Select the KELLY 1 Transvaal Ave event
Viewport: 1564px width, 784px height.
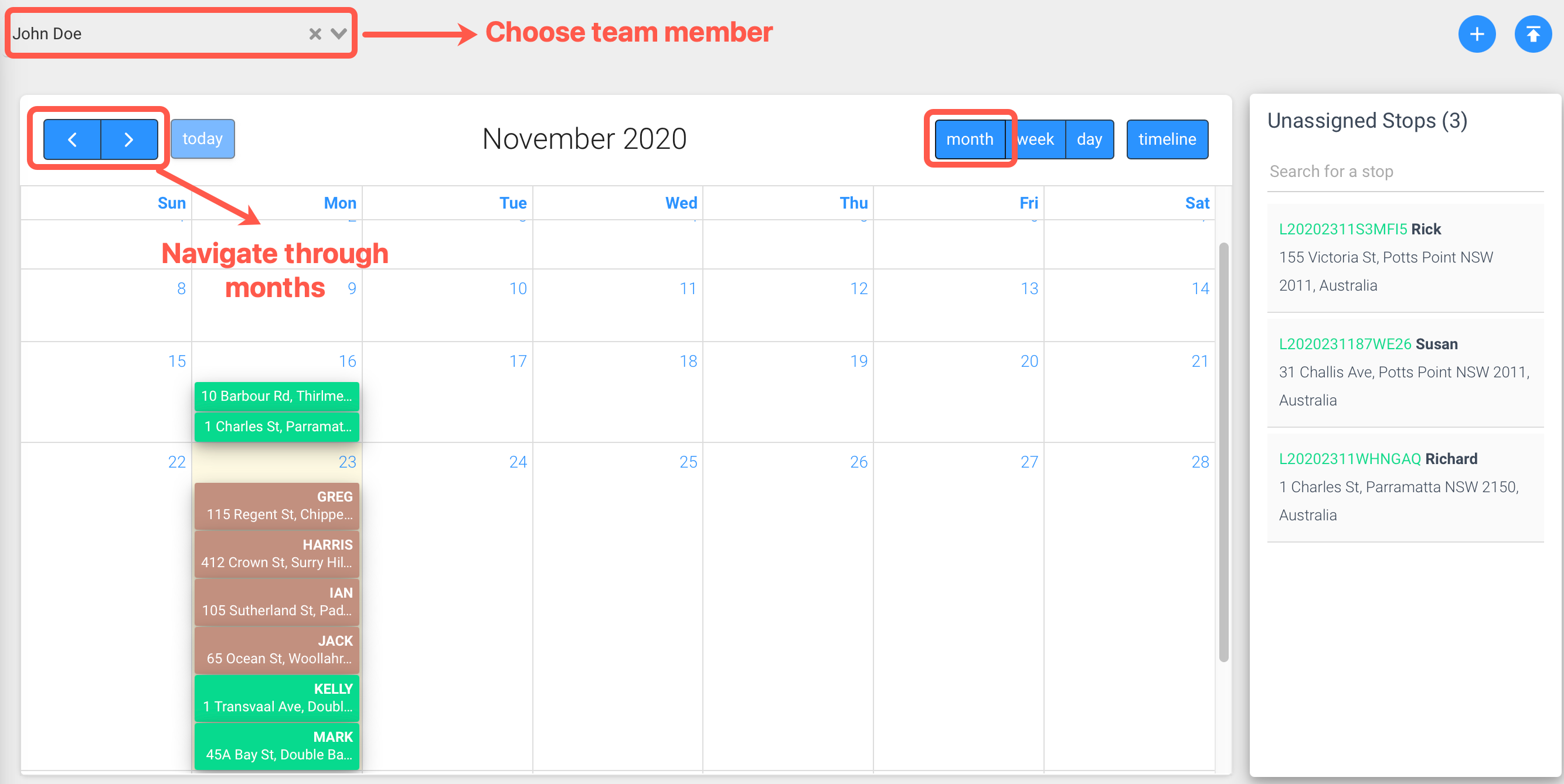coord(277,698)
